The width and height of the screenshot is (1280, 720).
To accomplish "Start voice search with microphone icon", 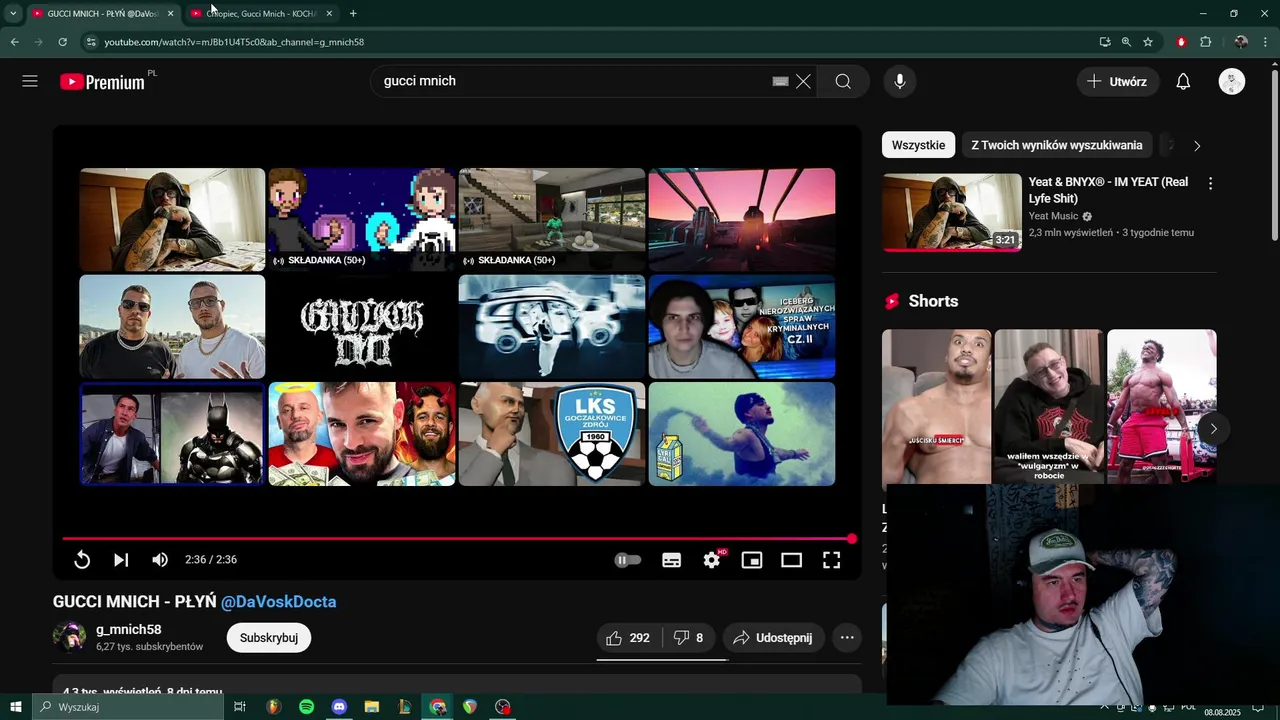I will tap(900, 81).
